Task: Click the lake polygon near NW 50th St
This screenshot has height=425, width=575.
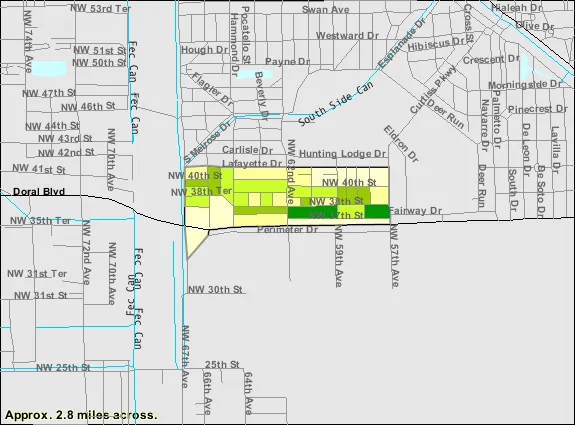Action: tap(49, 69)
